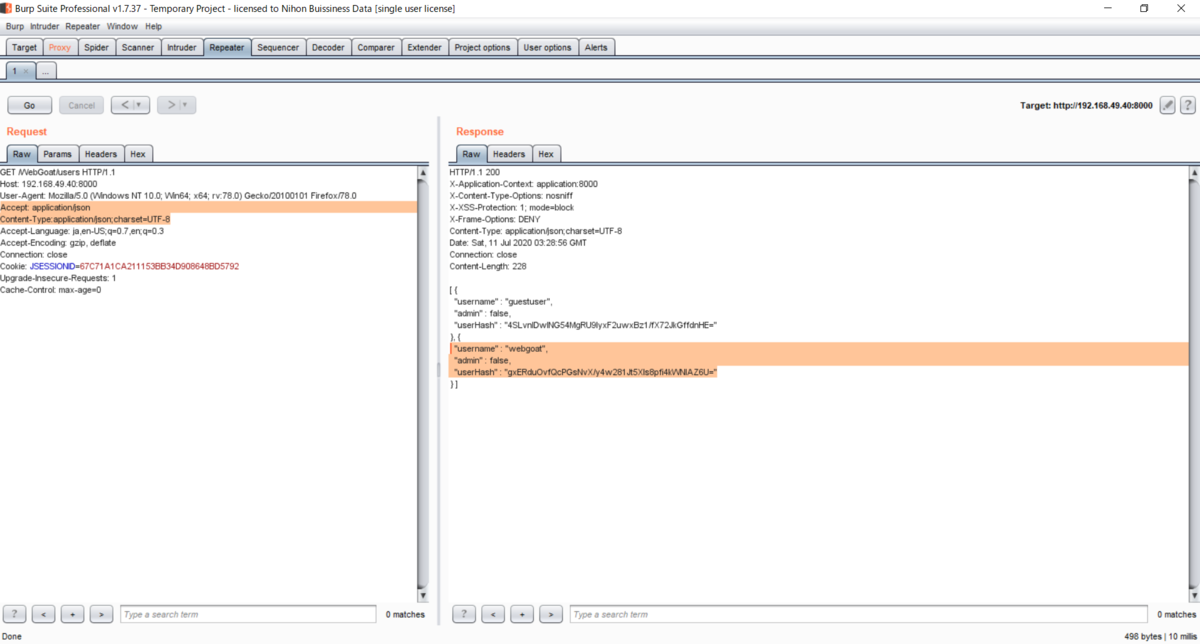The image size is (1200, 644).
Task: Click the GET /WebGoat/users request line
Action: [x=59, y=172]
